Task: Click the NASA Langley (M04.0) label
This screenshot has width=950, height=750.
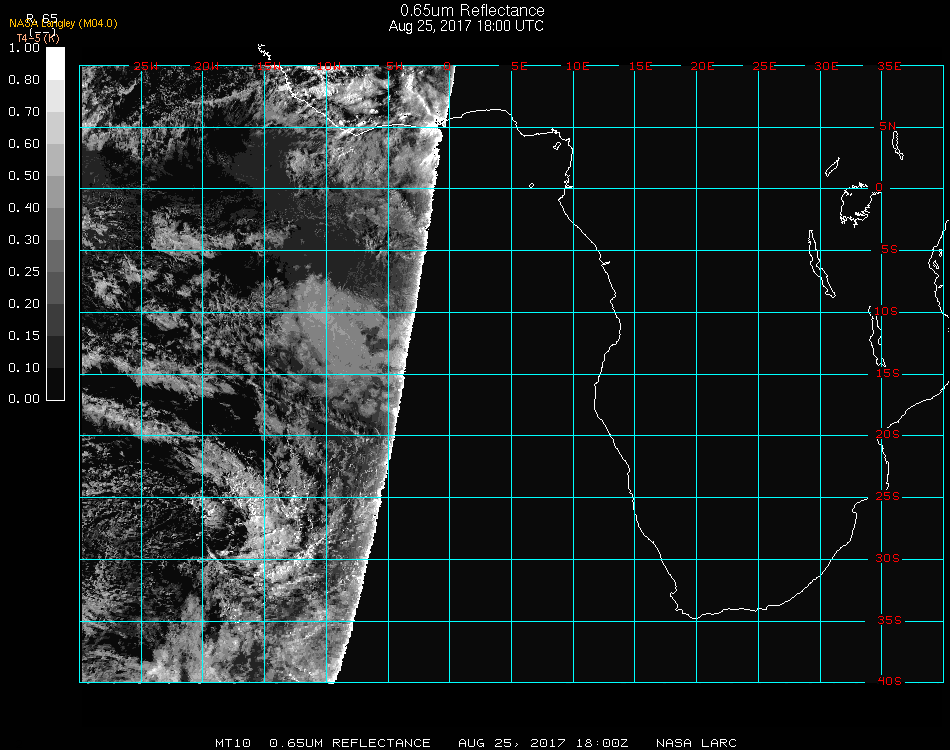Action: [63, 23]
